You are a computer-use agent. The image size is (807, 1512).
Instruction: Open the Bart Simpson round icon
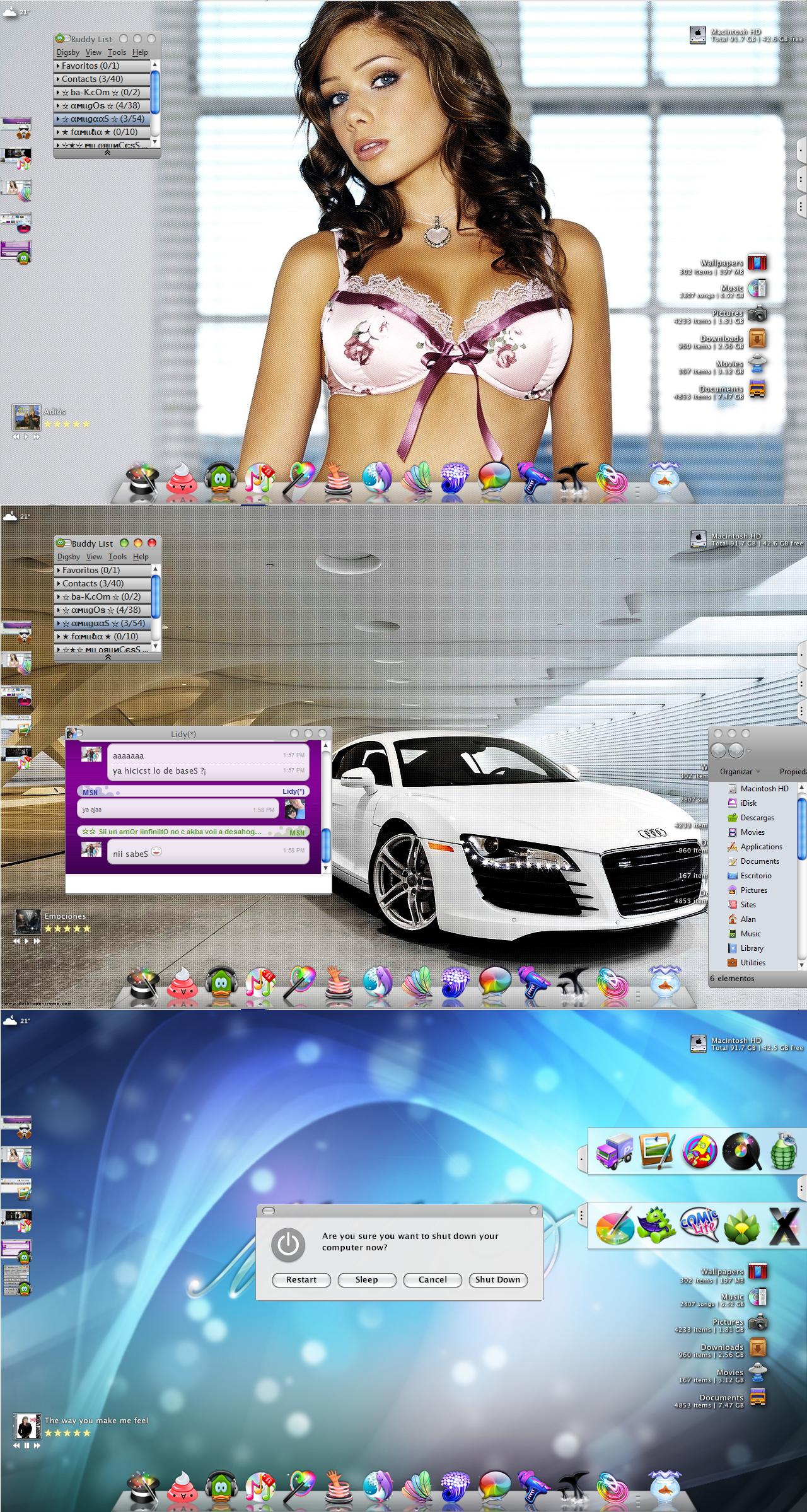pos(699,1151)
